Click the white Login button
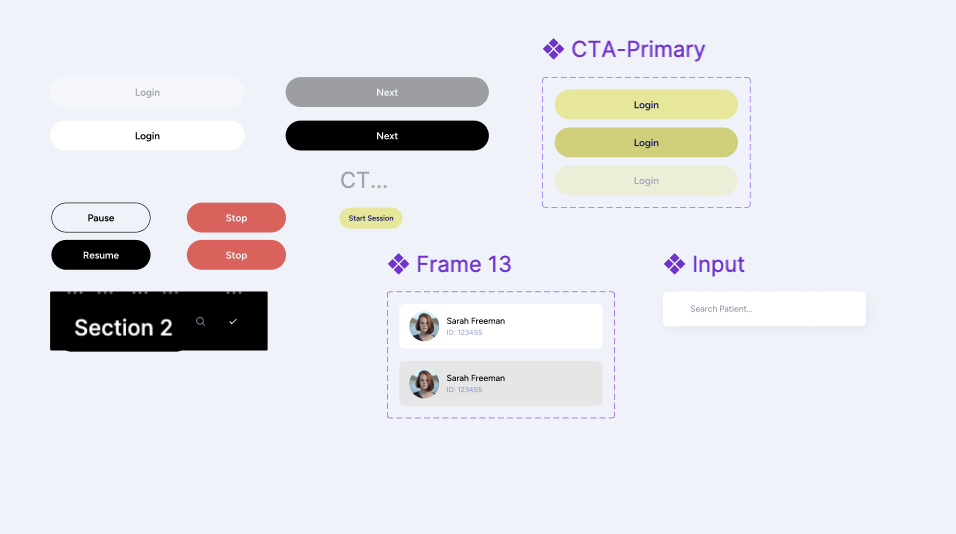 pyautogui.click(x=147, y=136)
